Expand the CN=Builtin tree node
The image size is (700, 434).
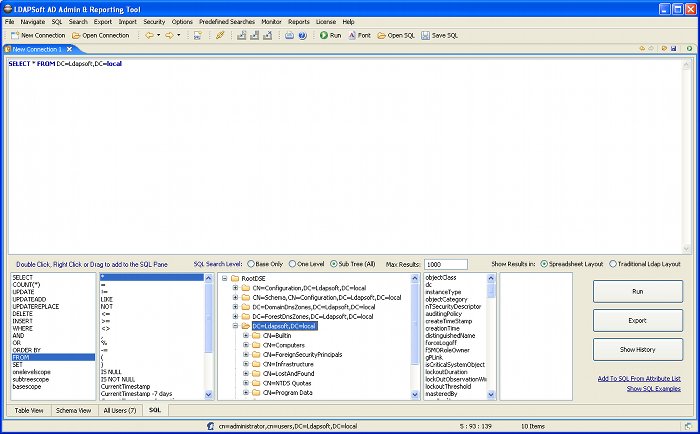click(x=245, y=335)
